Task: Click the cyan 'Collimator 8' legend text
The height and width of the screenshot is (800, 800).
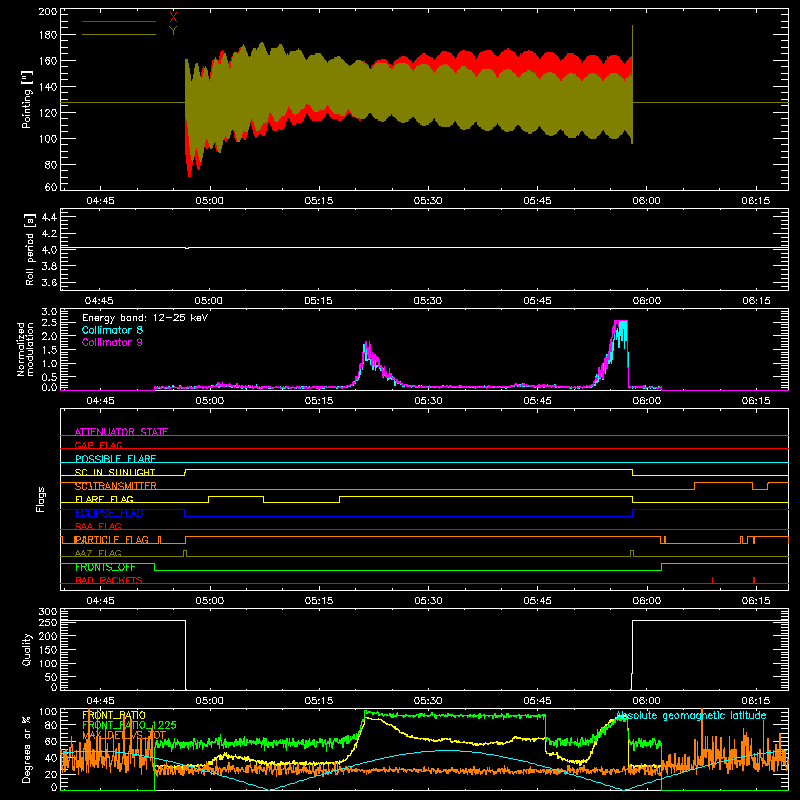Action: (x=112, y=330)
